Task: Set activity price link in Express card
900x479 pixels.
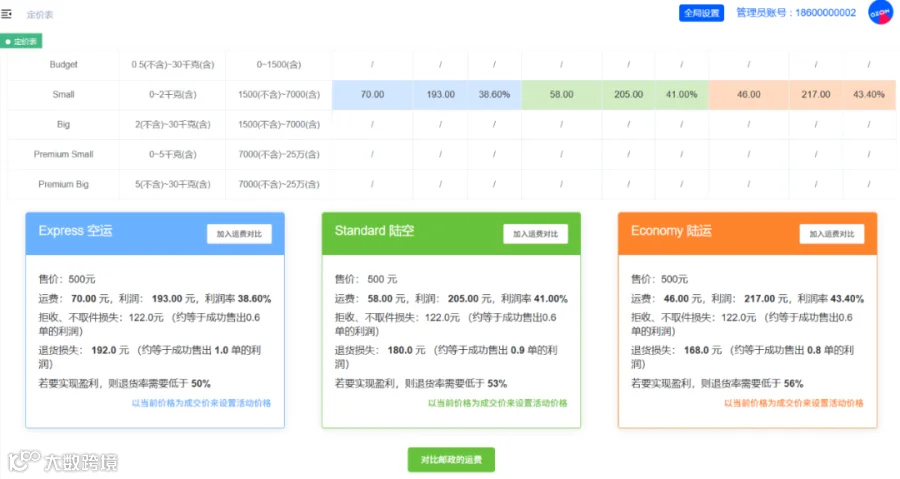Action: coord(201,403)
